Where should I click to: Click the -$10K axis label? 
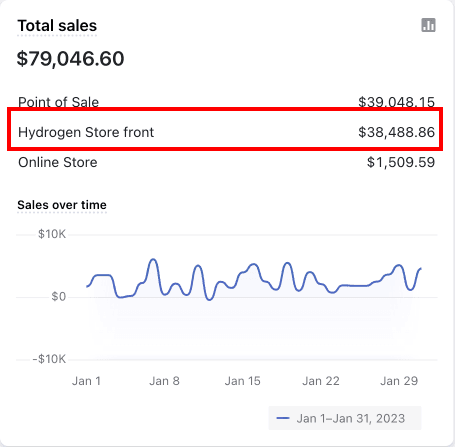tap(49, 359)
